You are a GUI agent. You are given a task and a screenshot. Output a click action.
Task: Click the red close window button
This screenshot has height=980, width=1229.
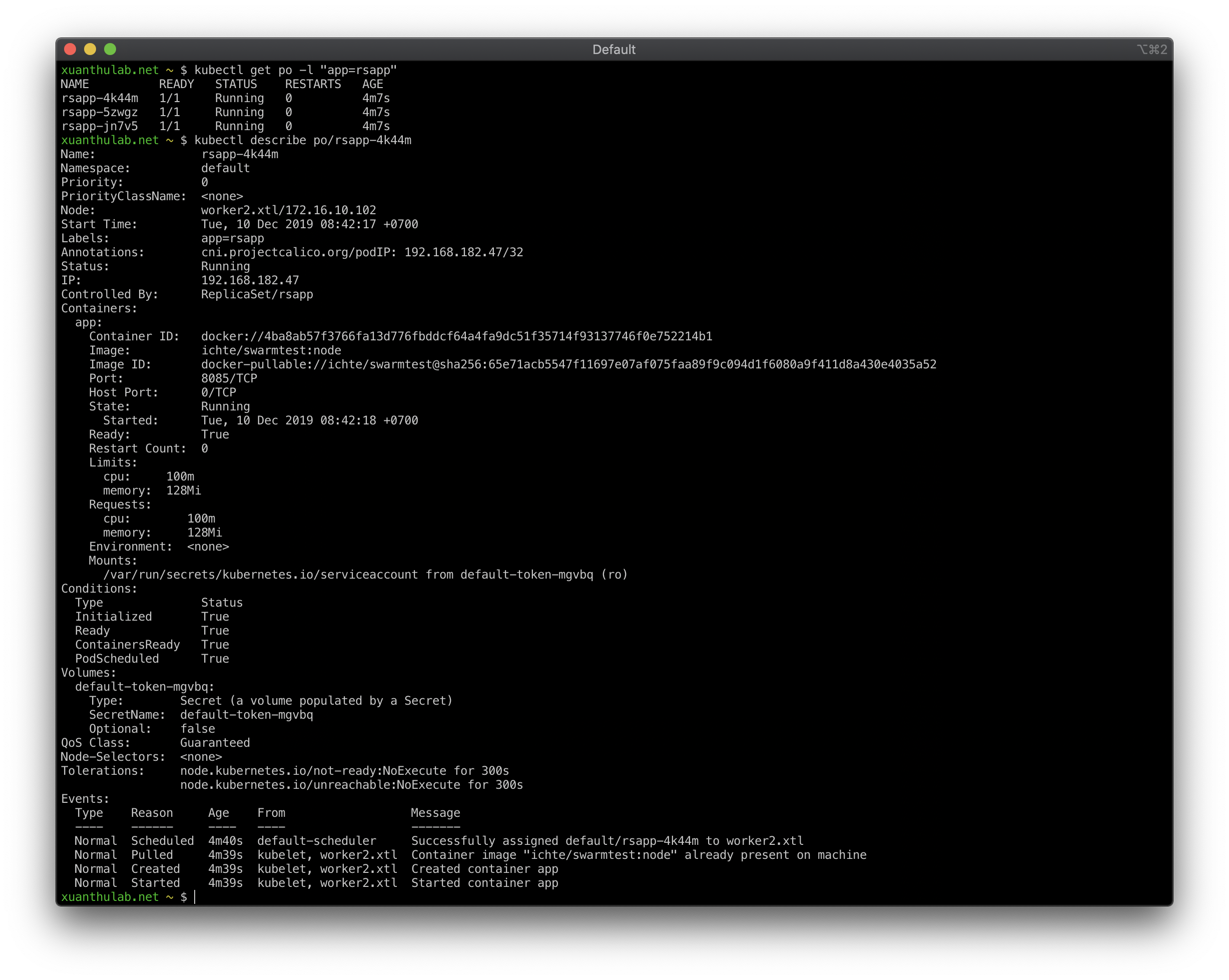(x=70, y=50)
